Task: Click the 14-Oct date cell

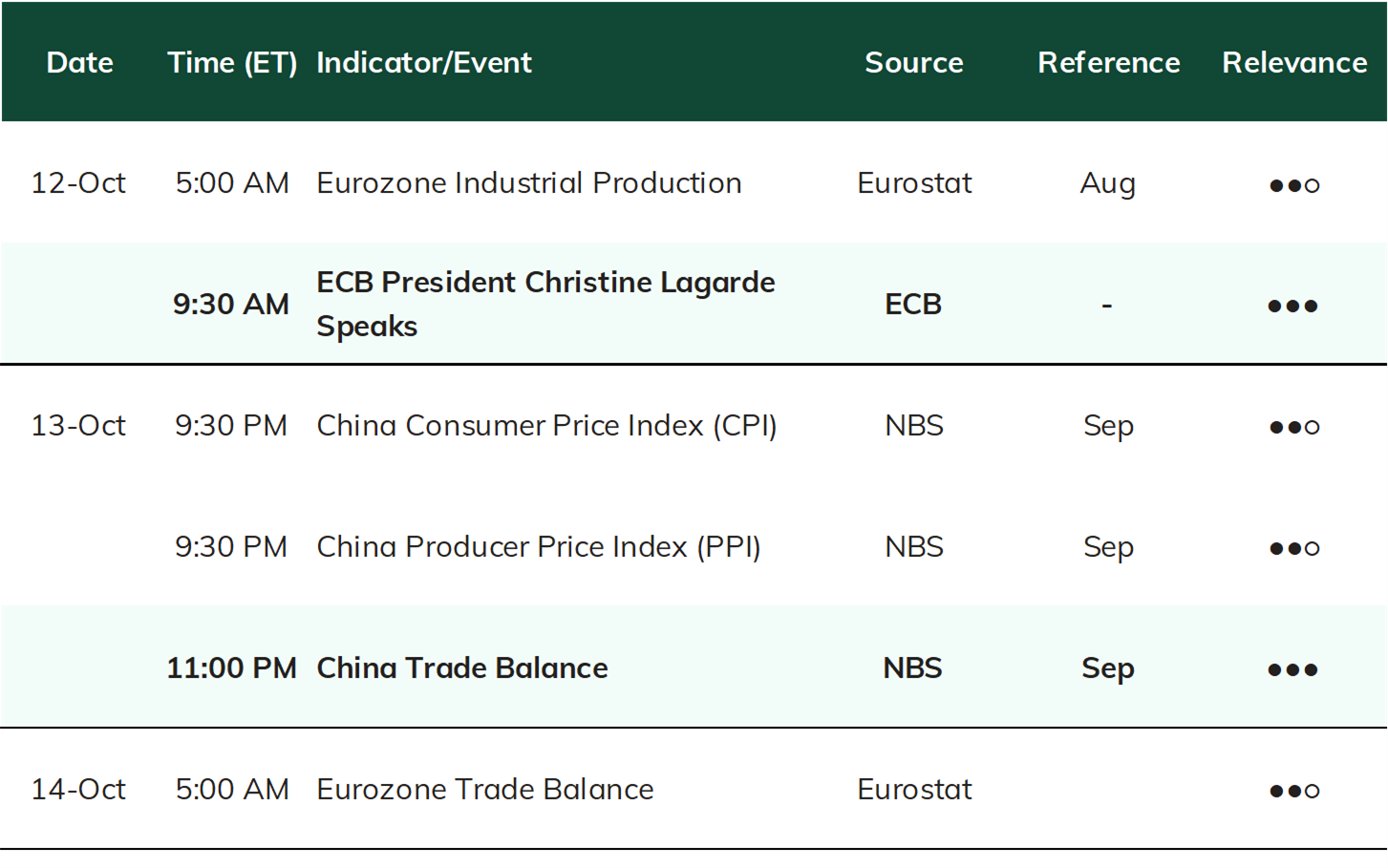Action: click(x=78, y=790)
